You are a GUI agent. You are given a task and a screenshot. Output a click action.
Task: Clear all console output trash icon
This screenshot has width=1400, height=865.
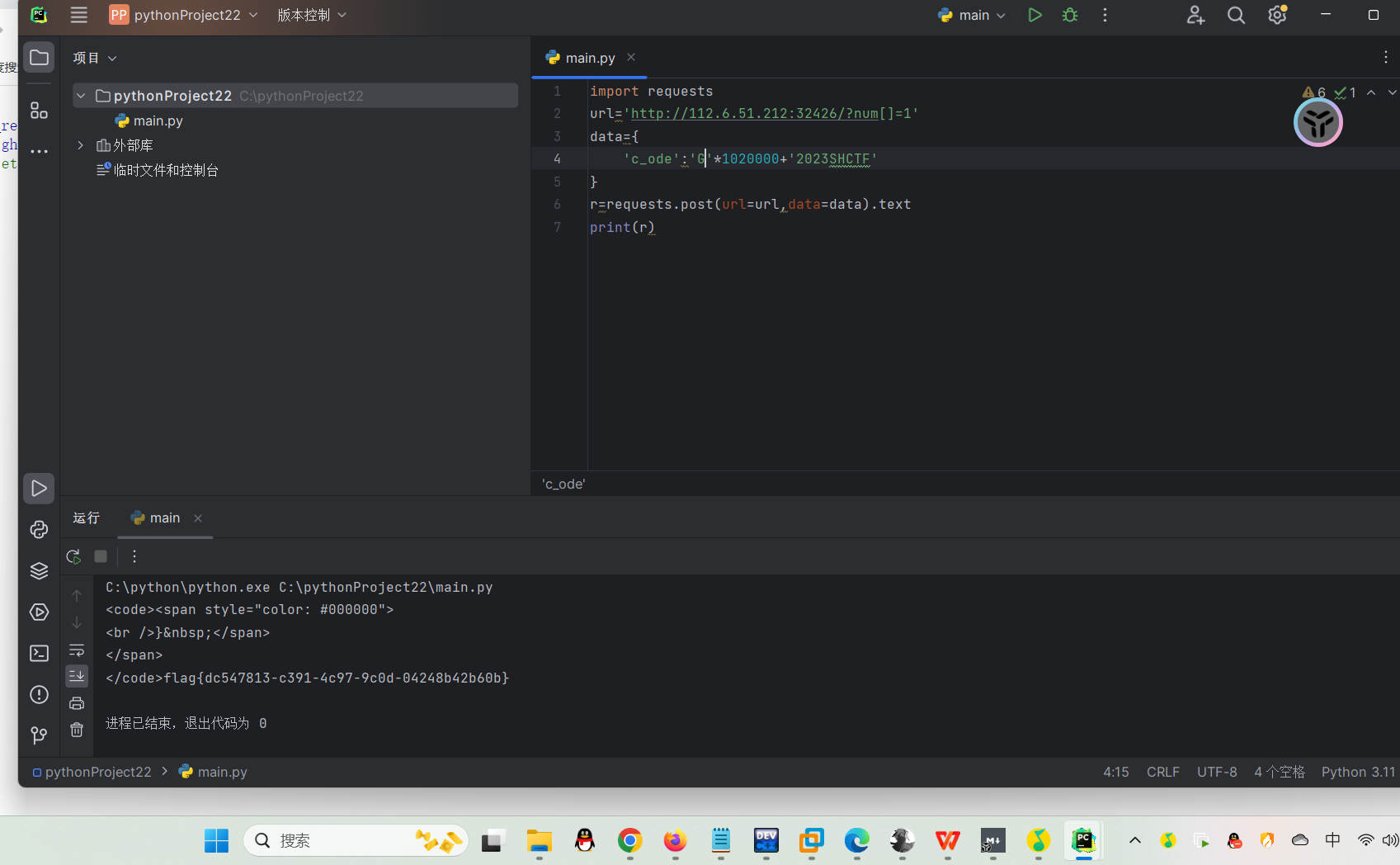[77, 730]
